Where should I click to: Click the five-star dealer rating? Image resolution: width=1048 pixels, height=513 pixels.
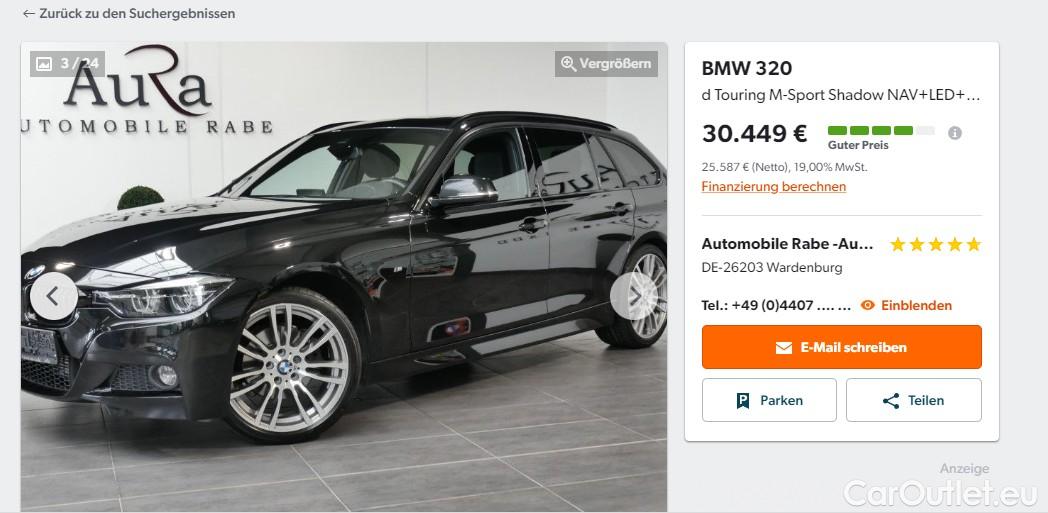coord(935,244)
